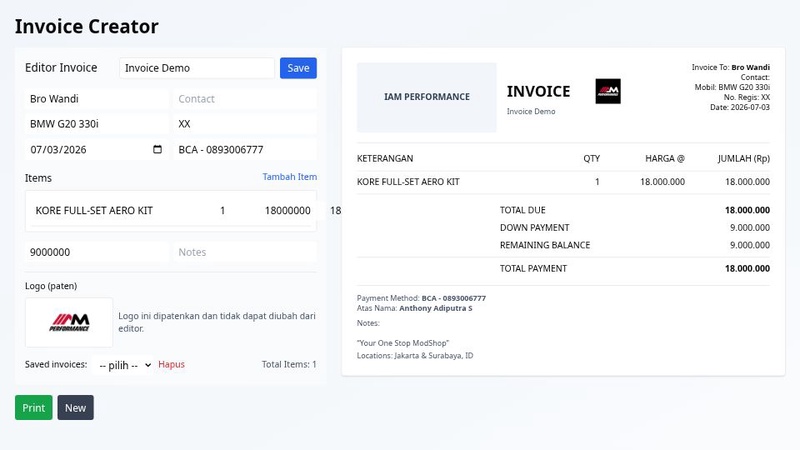Click 'Total Items: 1' text
This screenshot has width=800, height=450.
[x=289, y=364]
